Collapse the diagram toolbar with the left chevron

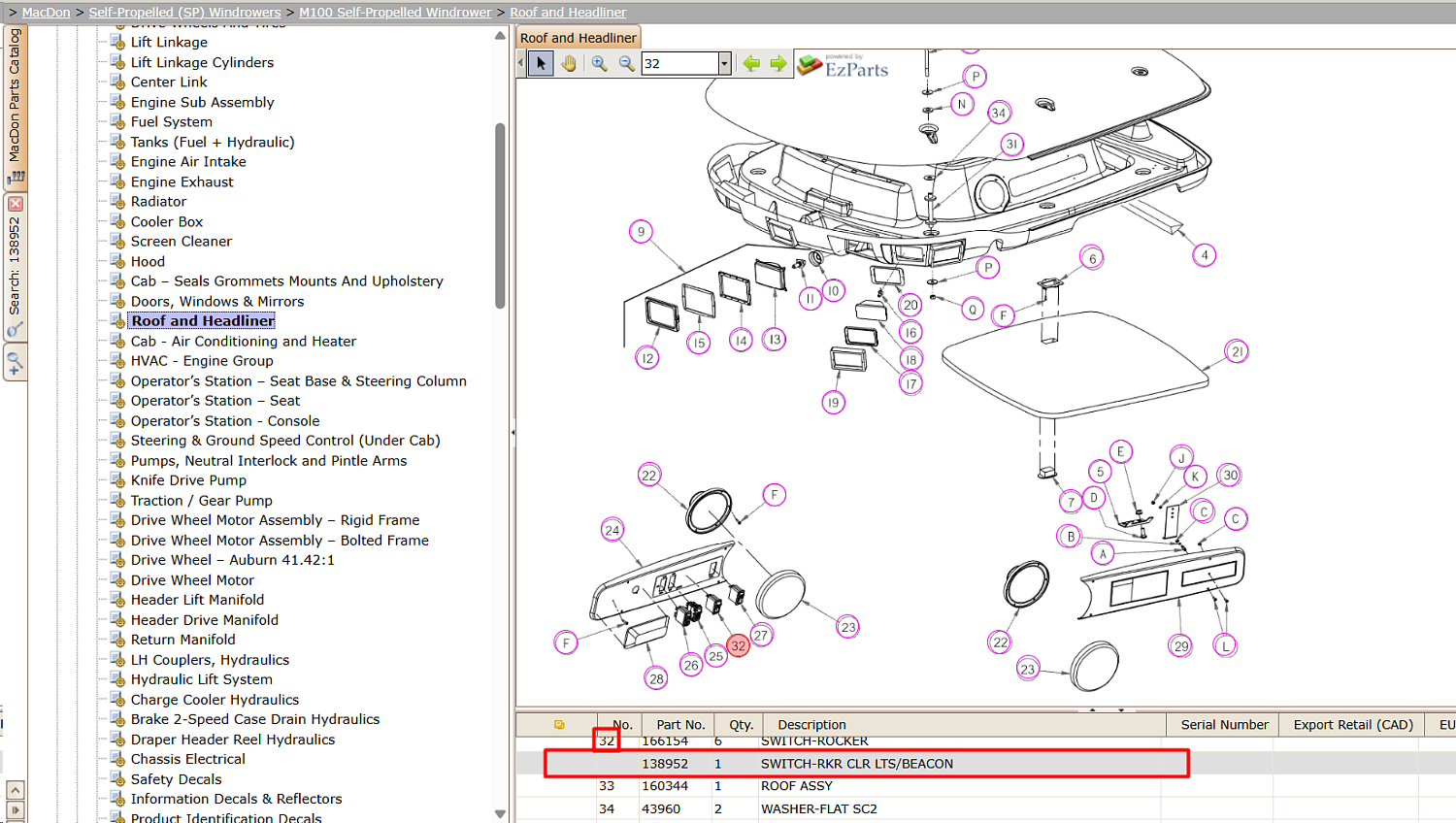point(521,63)
